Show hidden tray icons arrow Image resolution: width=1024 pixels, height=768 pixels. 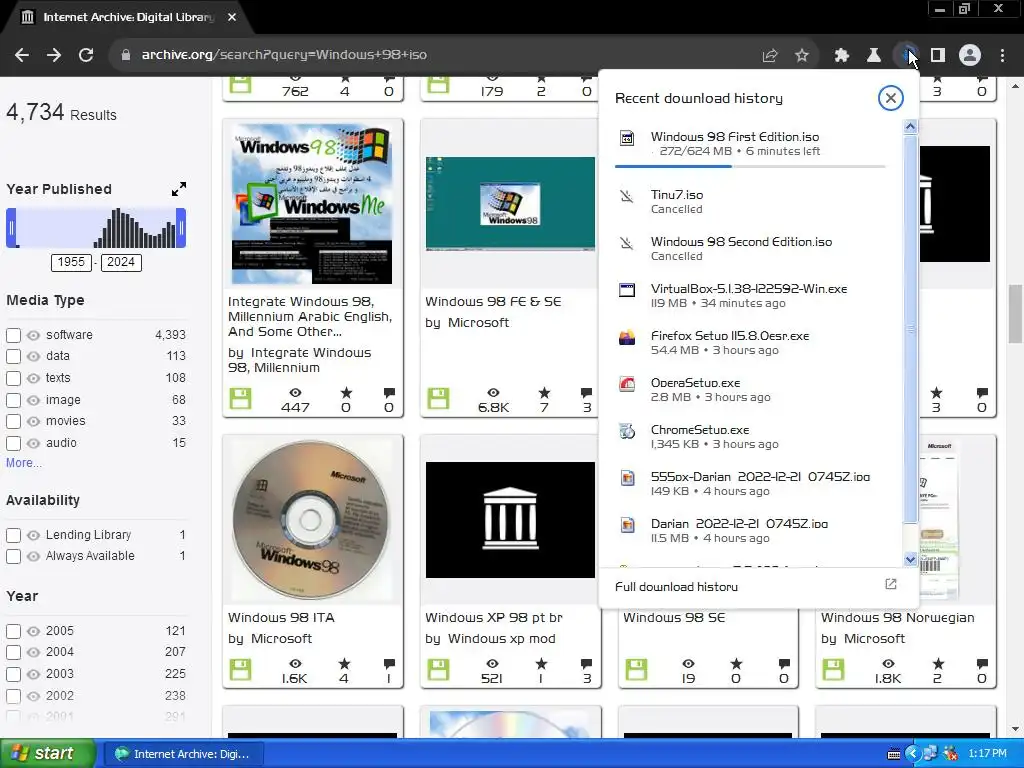[912, 754]
